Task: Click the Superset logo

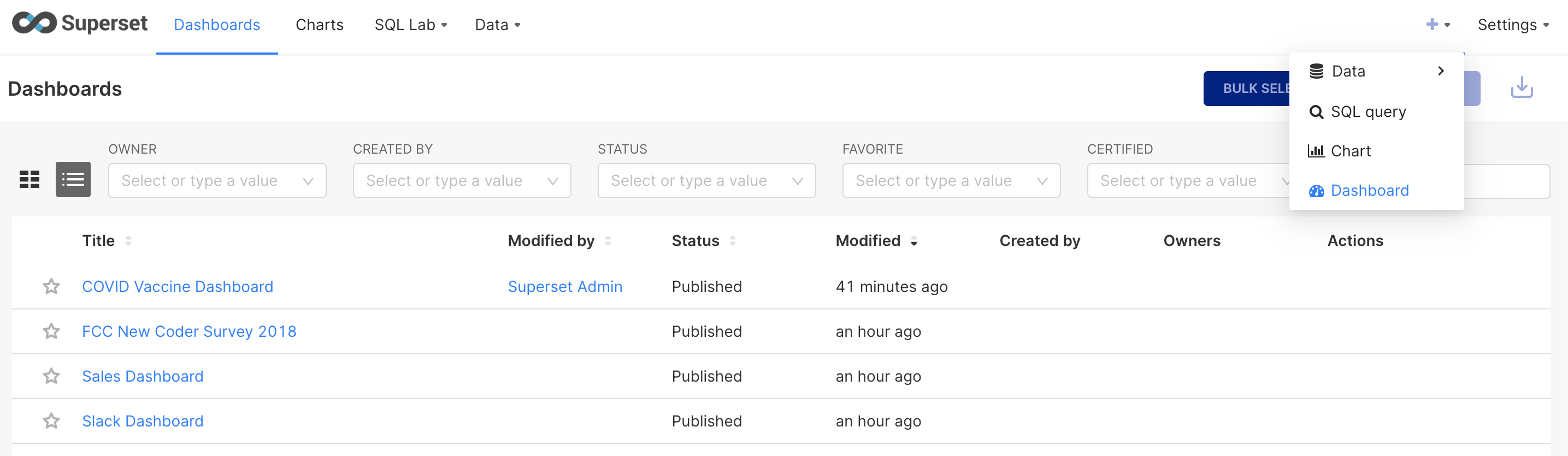Action: (80, 23)
